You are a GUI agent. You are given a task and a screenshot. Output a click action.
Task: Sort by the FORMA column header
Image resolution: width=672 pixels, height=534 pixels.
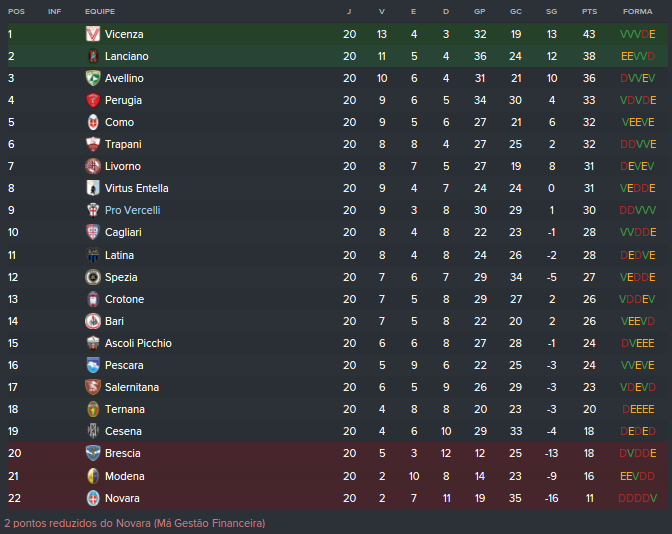click(637, 11)
